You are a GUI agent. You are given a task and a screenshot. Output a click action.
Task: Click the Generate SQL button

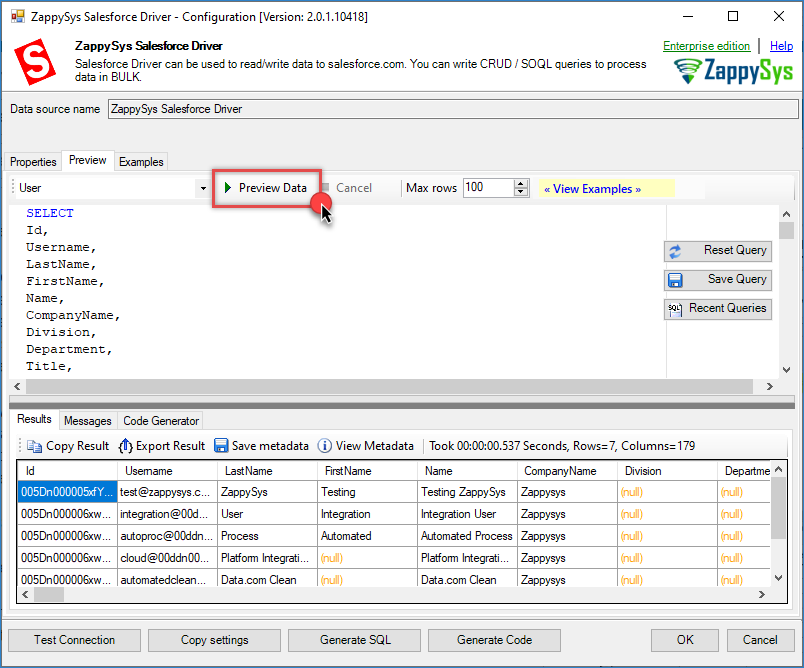coord(355,640)
